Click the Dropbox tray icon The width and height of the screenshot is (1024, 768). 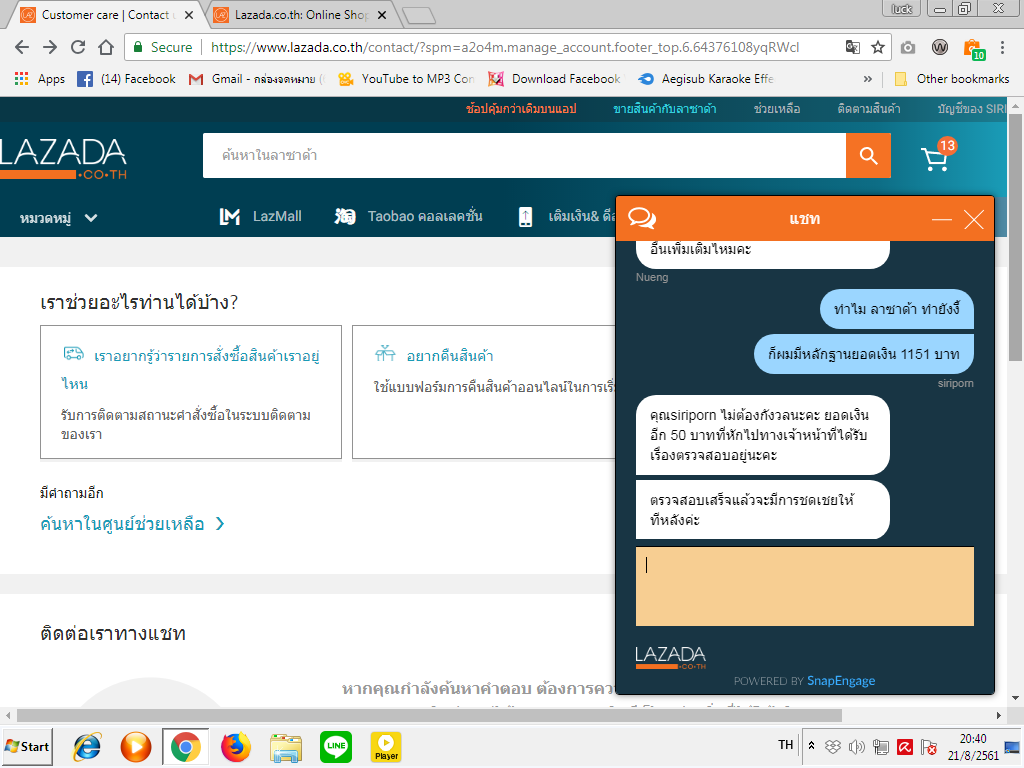pos(833,746)
